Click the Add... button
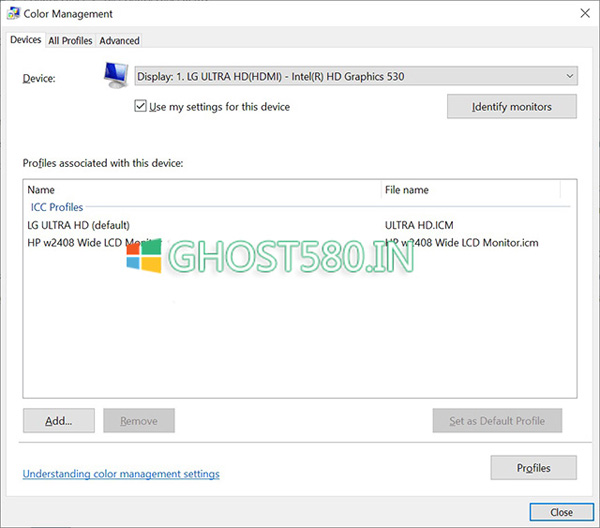This screenshot has height=528, width=600. 59,420
